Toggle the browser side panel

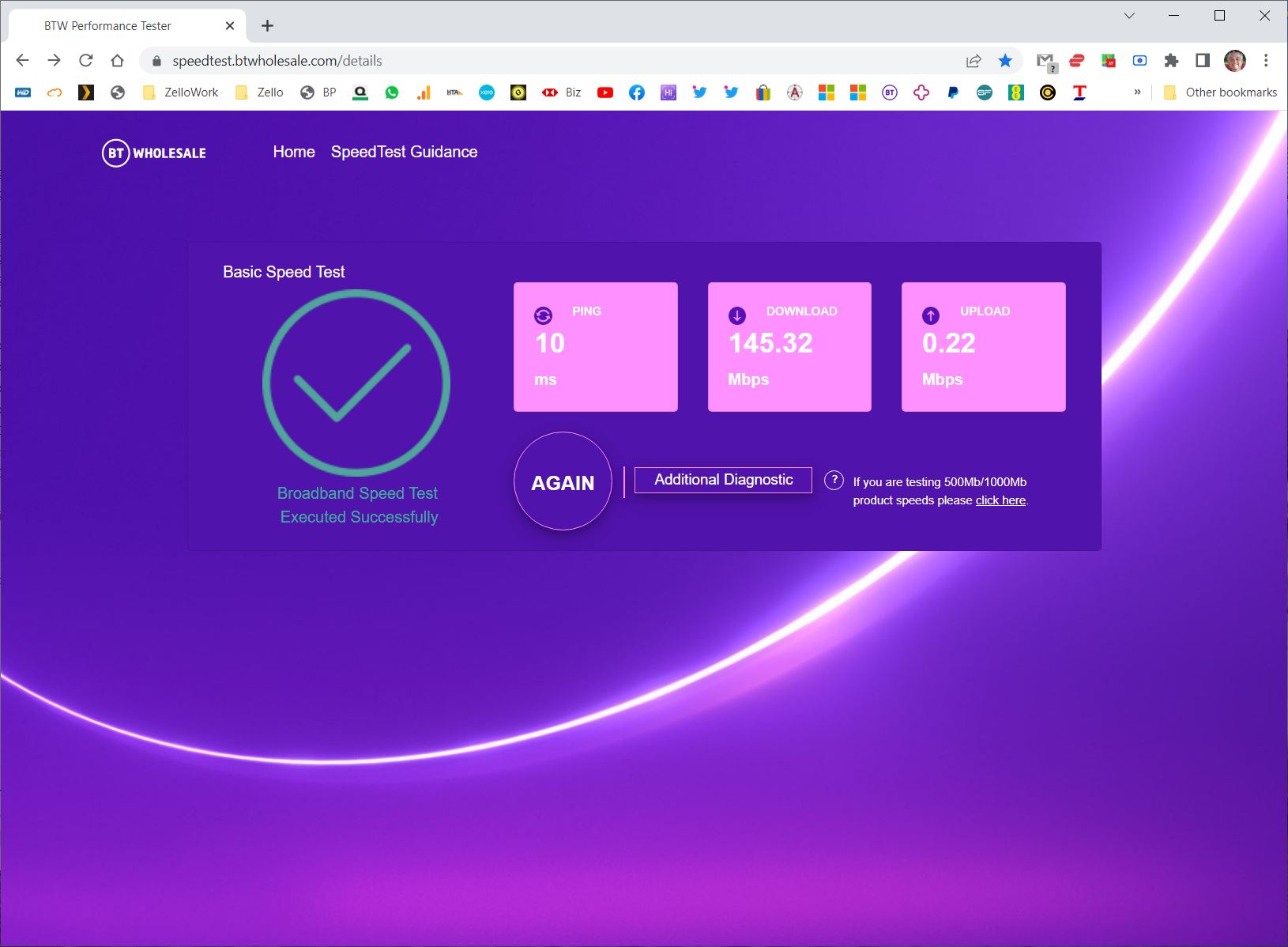point(1203,61)
